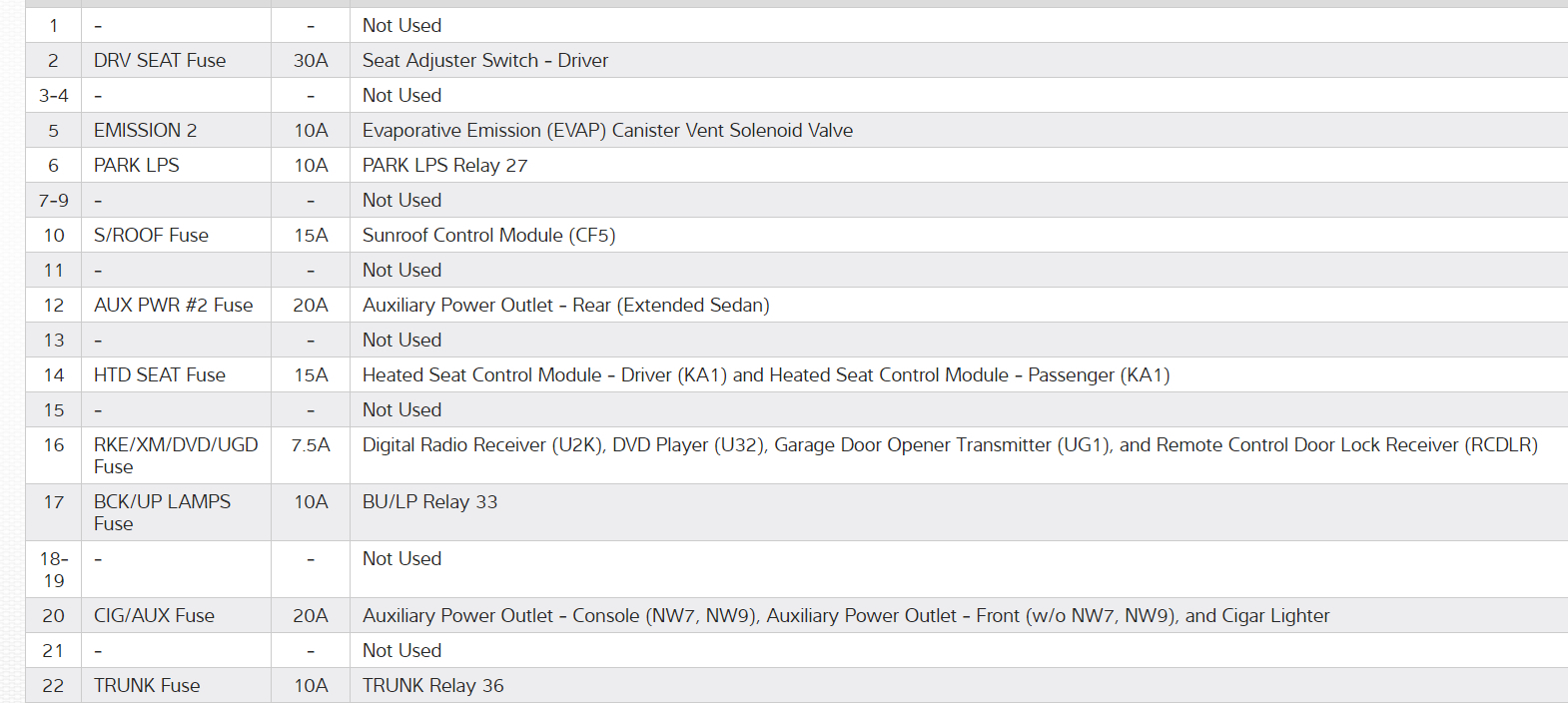Select the EMISSION 2 fuse name
This screenshot has width=1568, height=703.
pyautogui.click(x=146, y=130)
